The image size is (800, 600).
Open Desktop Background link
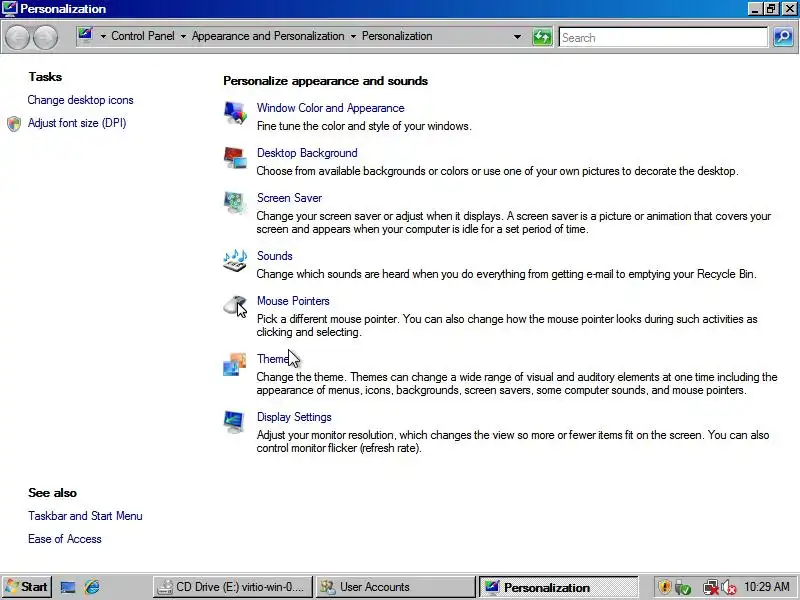(307, 153)
